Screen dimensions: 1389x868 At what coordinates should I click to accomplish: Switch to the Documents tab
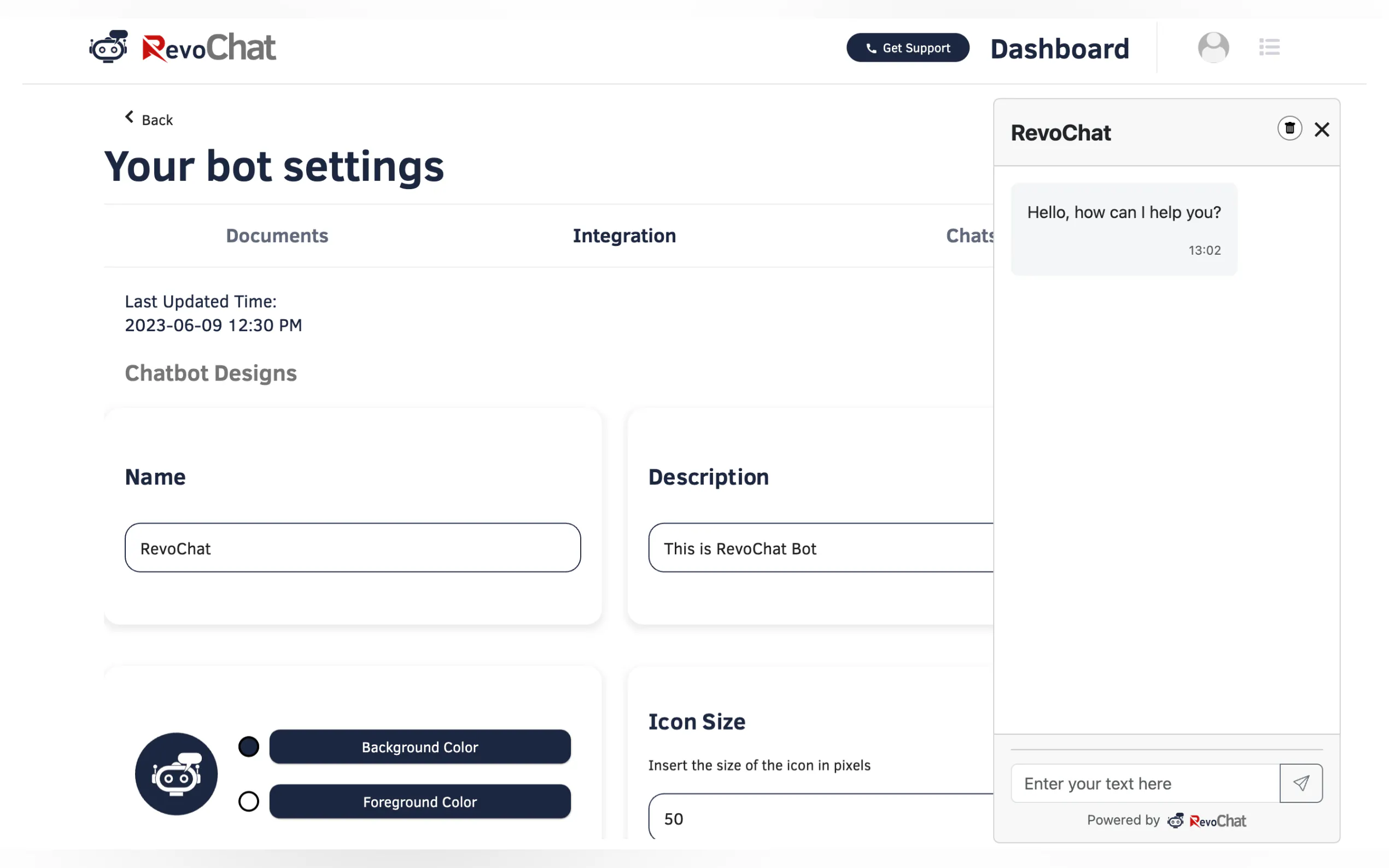[x=277, y=236]
